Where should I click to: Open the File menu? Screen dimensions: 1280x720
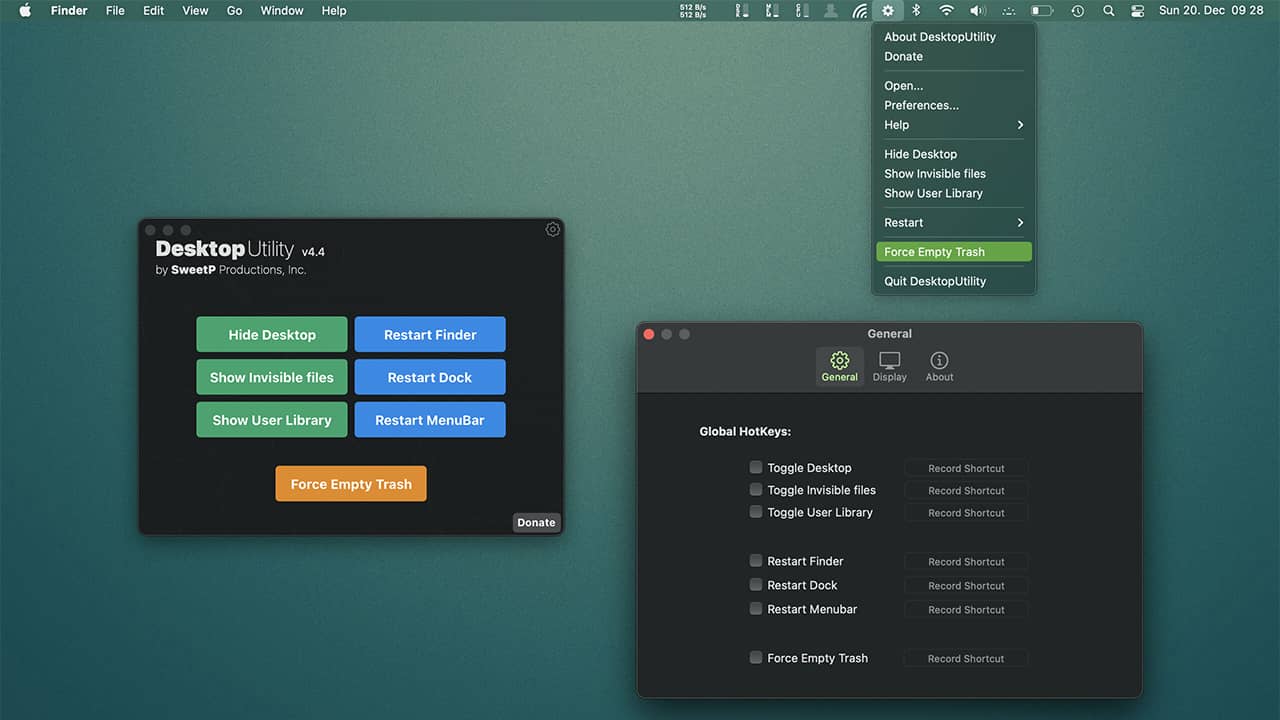click(115, 11)
